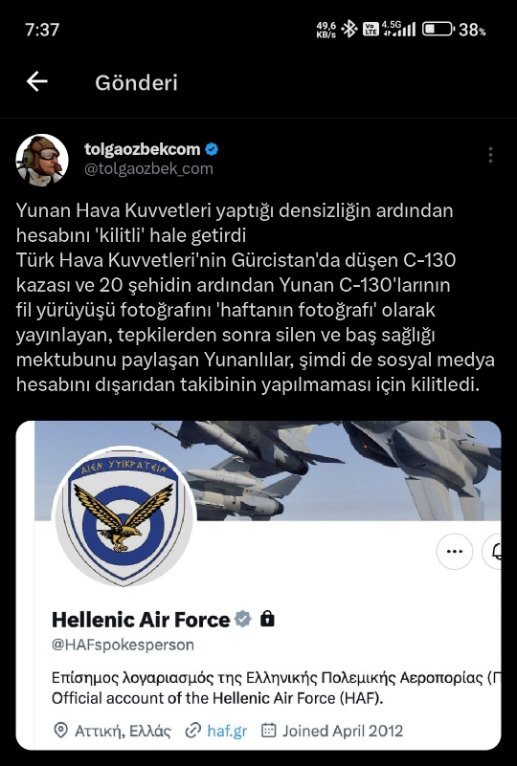Image resolution: width=517 pixels, height=766 pixels.
Task: Open the haf.gr website link
Action: click(x=227, y=731)
